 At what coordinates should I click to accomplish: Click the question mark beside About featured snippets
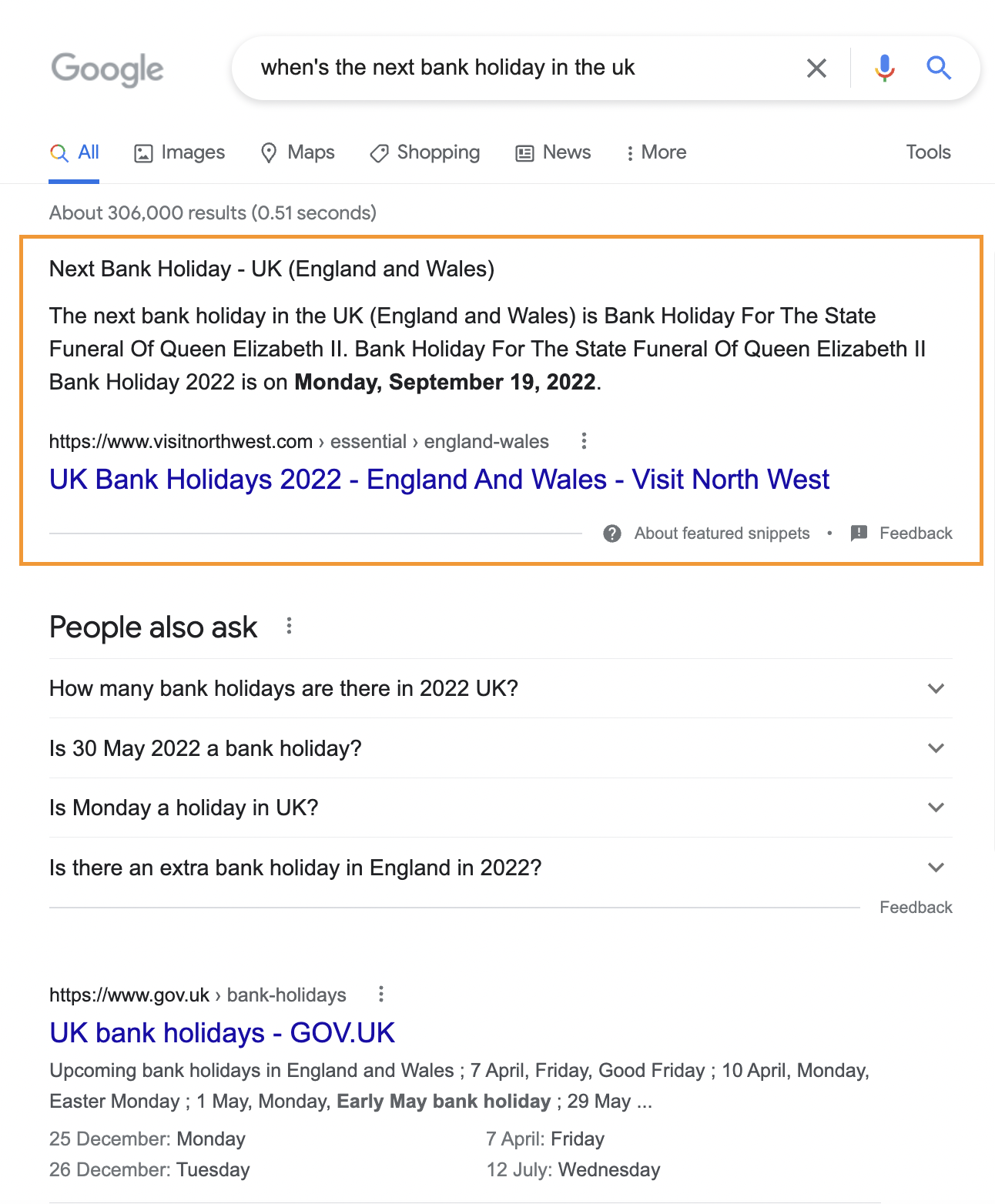[611, 533]
